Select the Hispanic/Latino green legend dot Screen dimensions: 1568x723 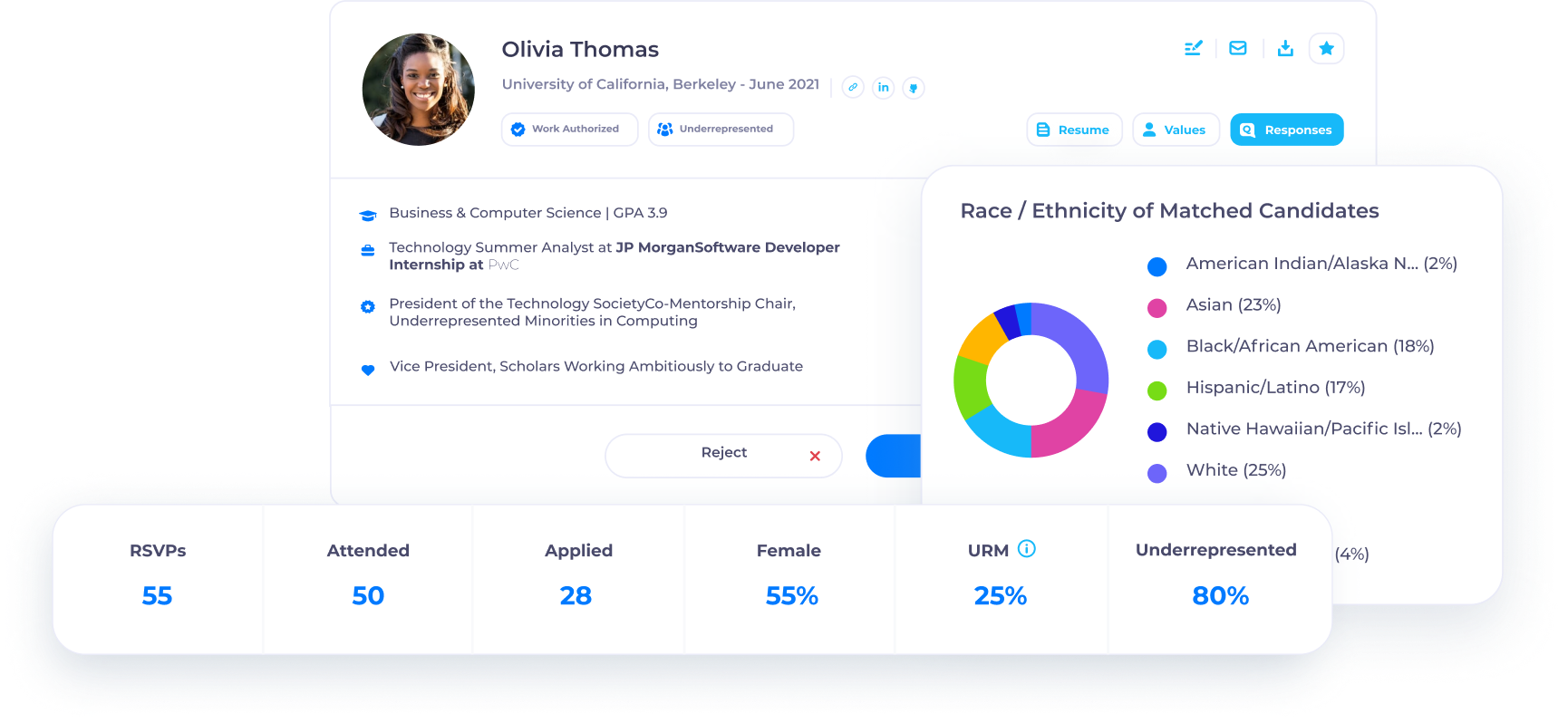[x=1157, y=390]
